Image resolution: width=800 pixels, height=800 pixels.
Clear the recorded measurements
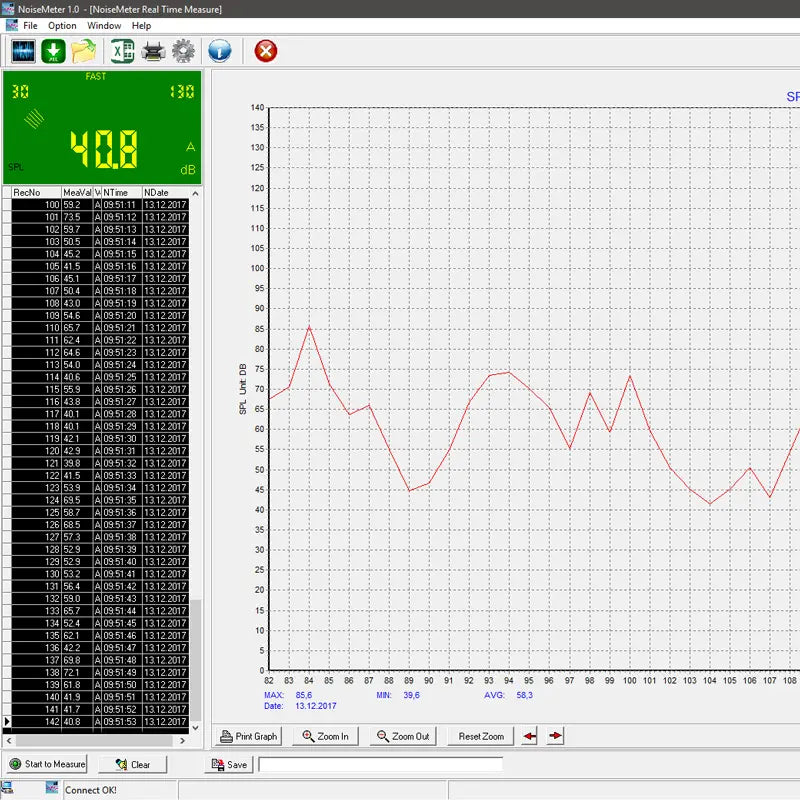coord(133,763)
